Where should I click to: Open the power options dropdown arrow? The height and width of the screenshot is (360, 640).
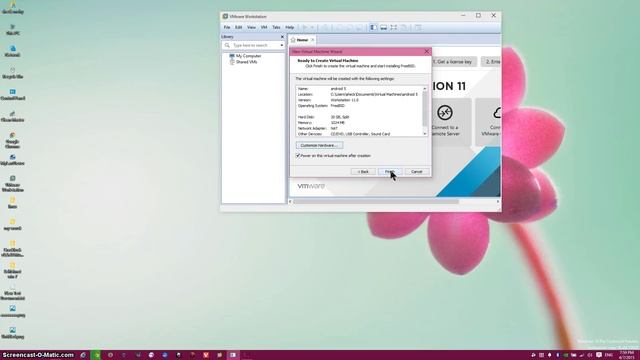click(x=312, y=27)
